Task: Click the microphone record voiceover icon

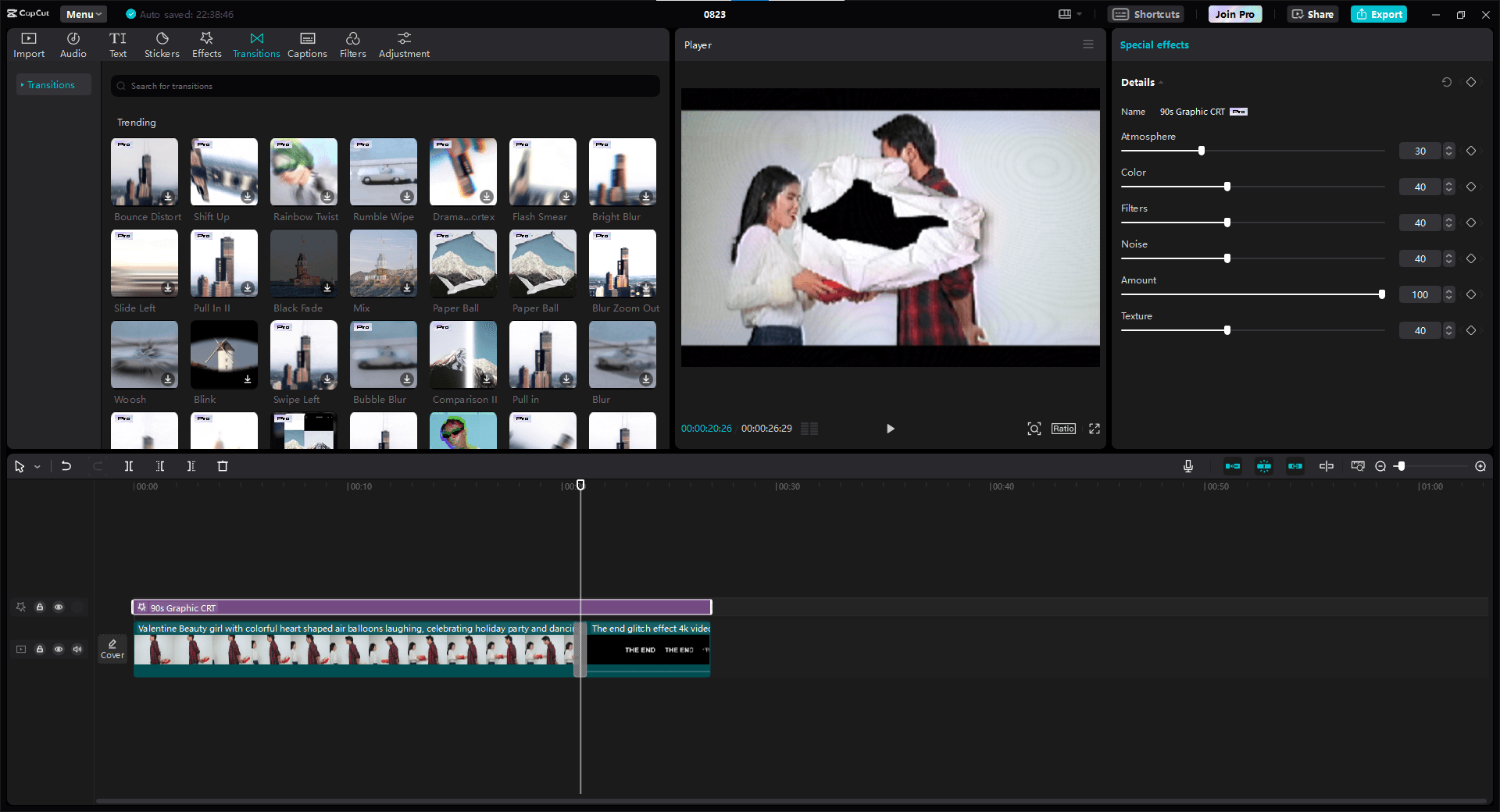Action: coord(1187,466)
